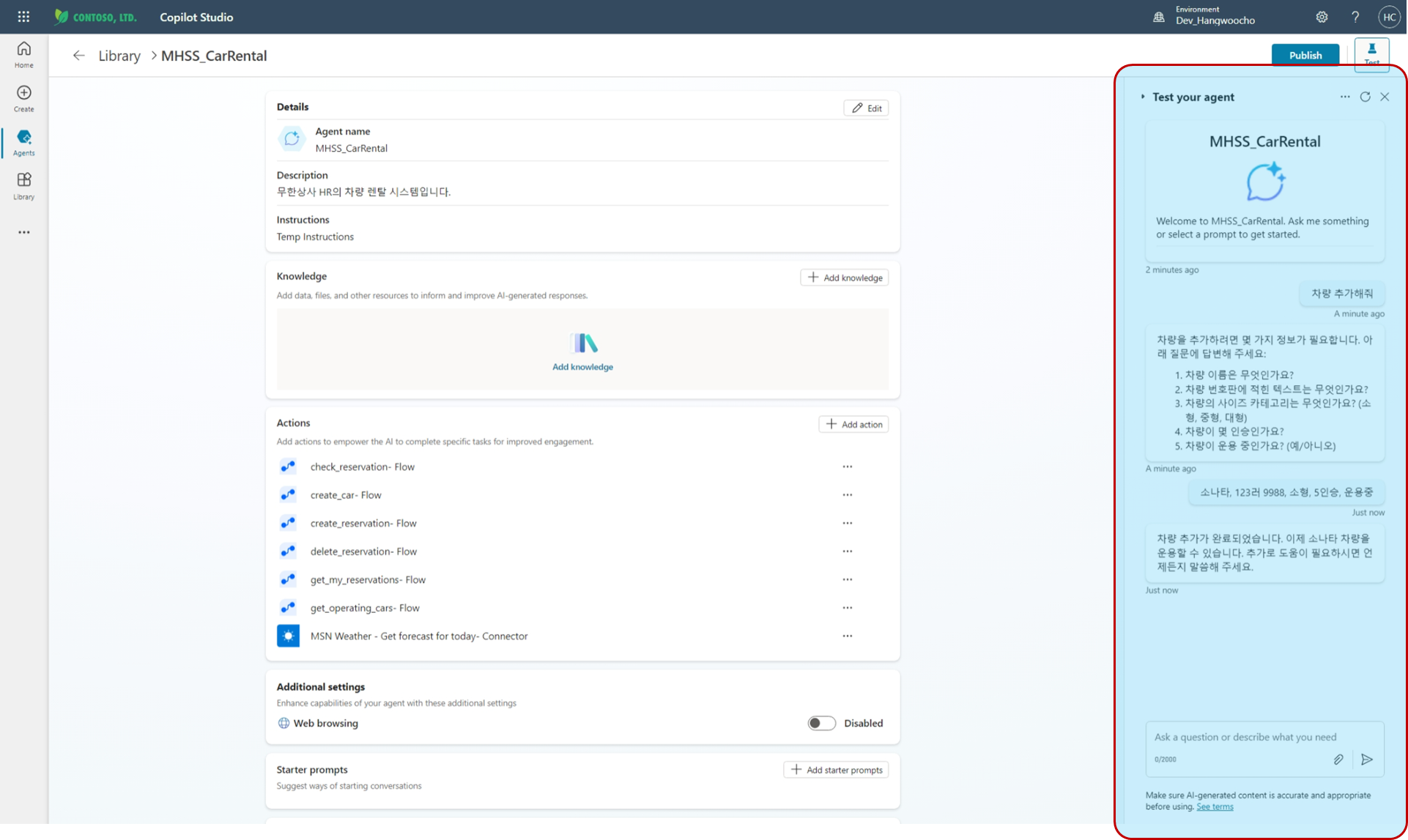
Task: Open the app launcher waffle menu
Action: 23,16
